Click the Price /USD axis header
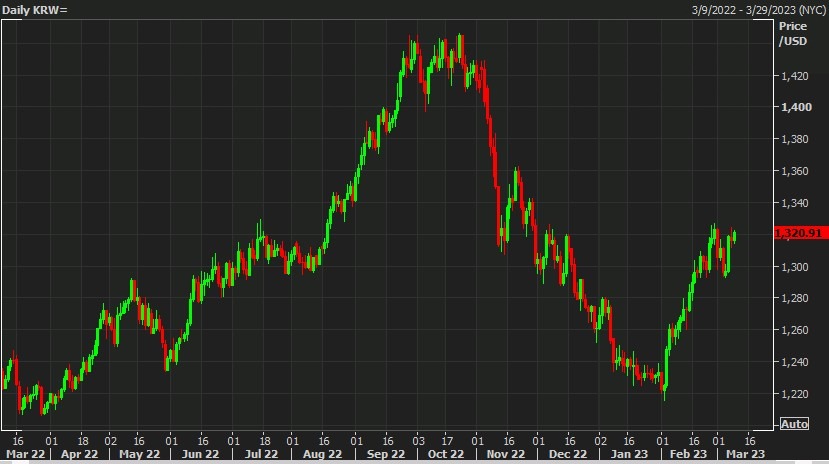 pyautogui.click(x=793, y=33)
